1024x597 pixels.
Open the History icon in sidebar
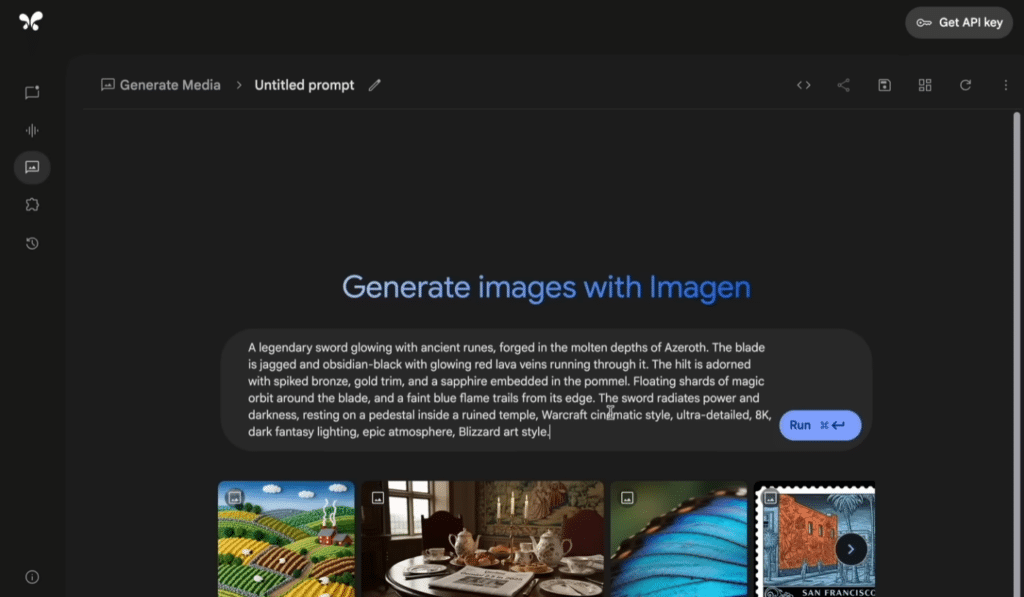pos(32,243)
